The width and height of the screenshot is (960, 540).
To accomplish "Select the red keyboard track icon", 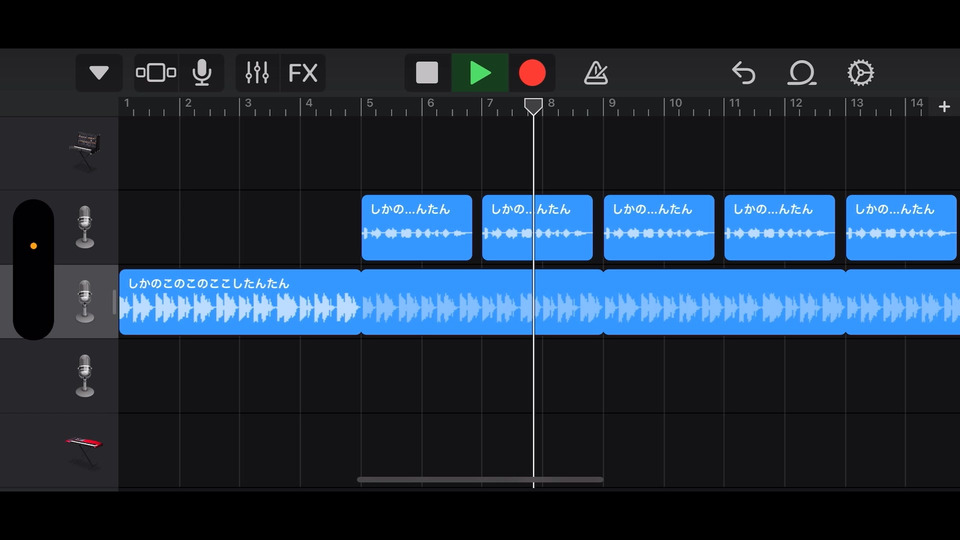I will point(84,451).
